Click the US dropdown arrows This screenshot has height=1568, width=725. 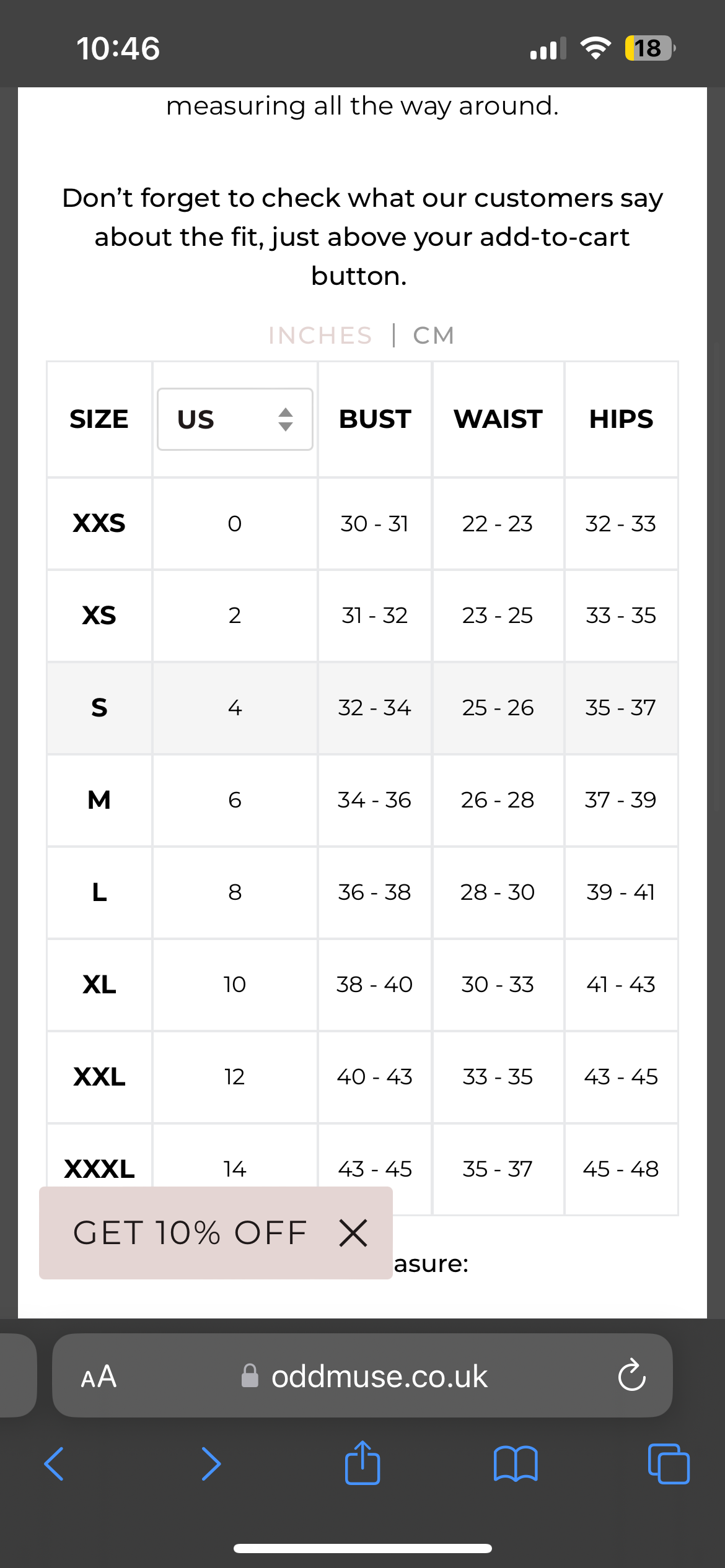[285, 419]
